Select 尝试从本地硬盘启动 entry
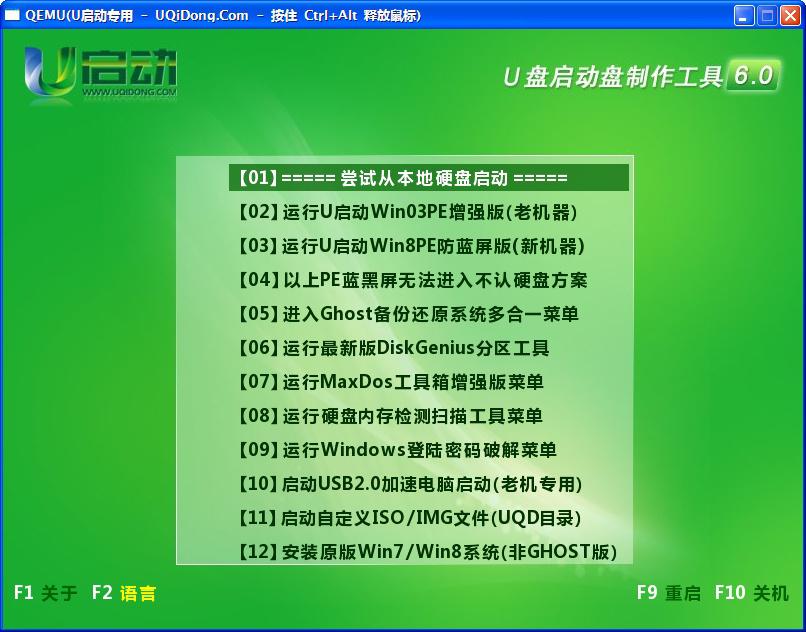806x632 pixels. pyautogui.click(x=403, y=178)
